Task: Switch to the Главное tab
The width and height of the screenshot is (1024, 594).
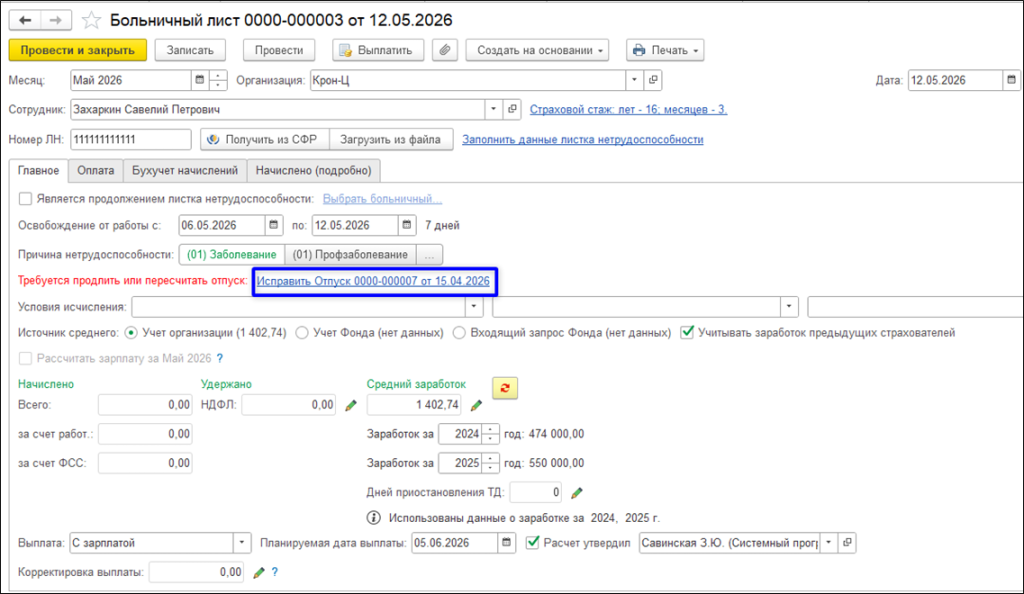Action: tap(39, 170)
